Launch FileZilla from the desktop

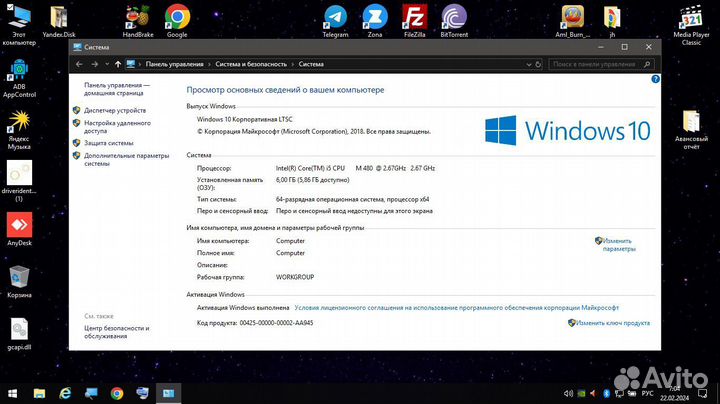point(414,22)
